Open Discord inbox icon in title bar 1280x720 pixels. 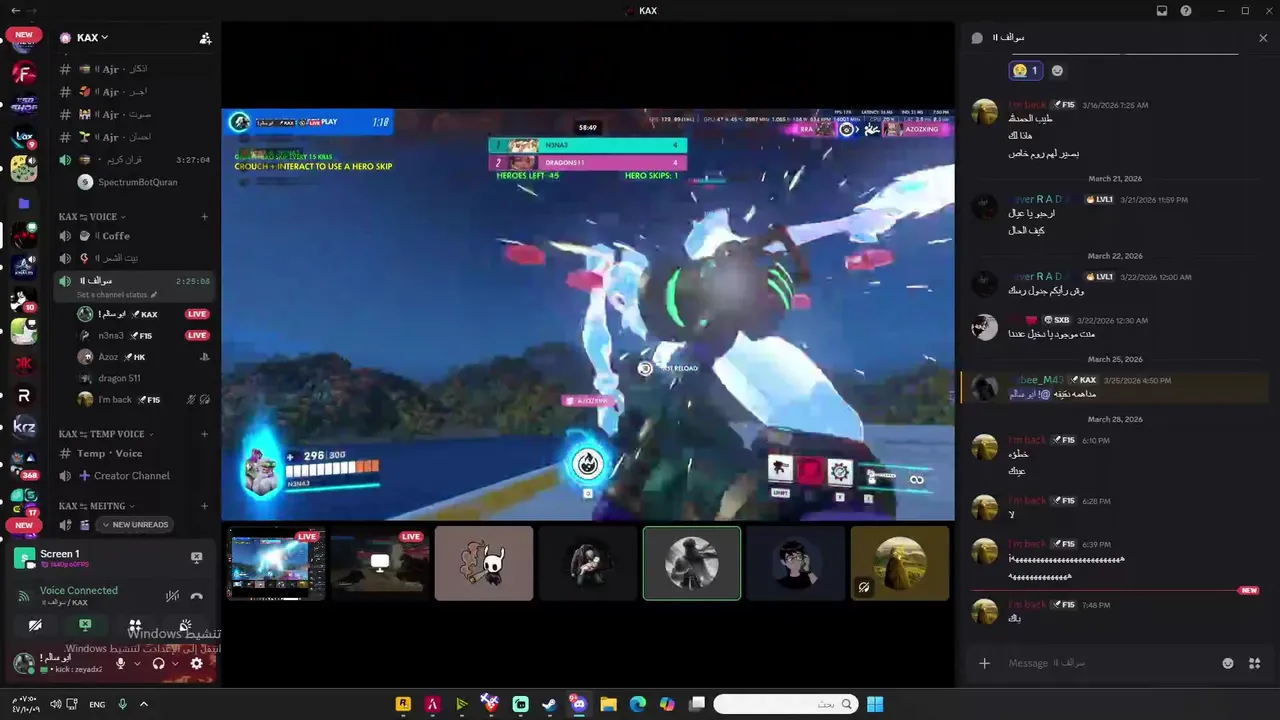(1162, 11)
